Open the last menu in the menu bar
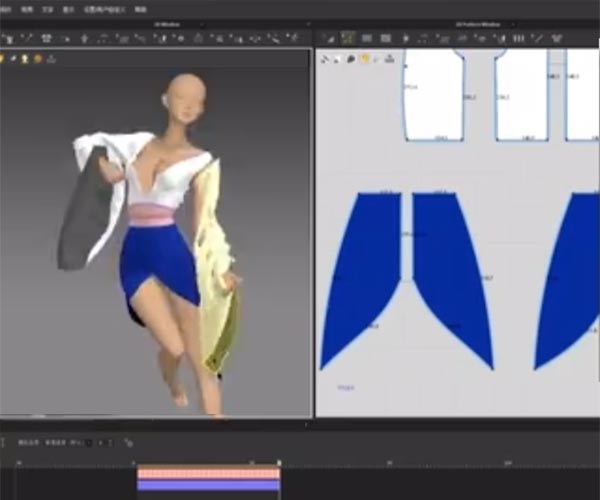 coord(140,8)
